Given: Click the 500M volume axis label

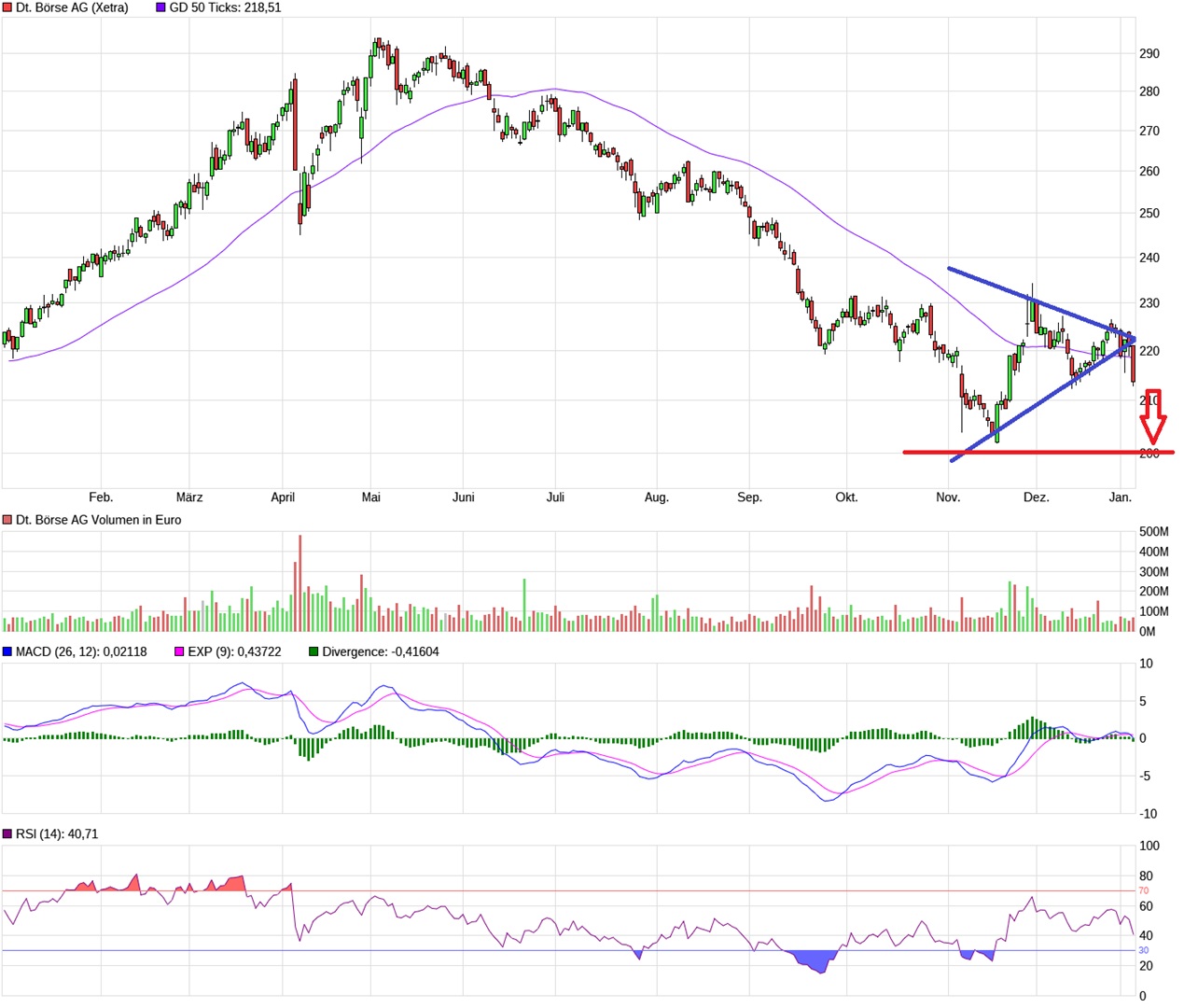Looking at the screenshot, I should [1154, 531].
